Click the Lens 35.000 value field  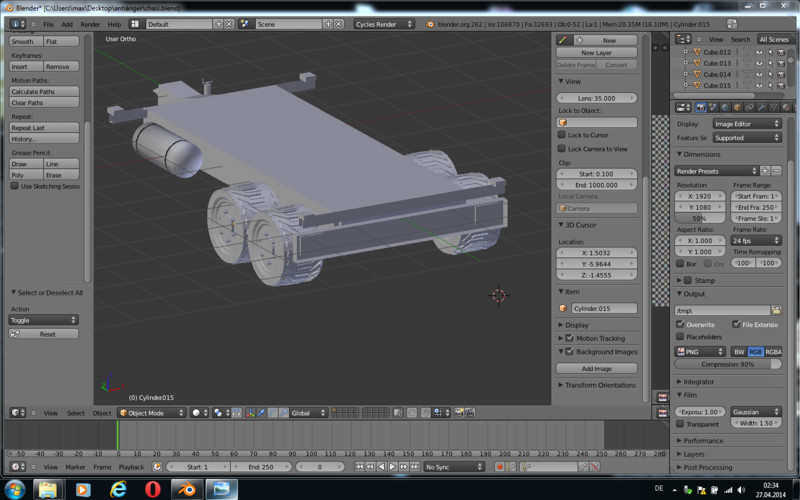(x=596, y=98)
